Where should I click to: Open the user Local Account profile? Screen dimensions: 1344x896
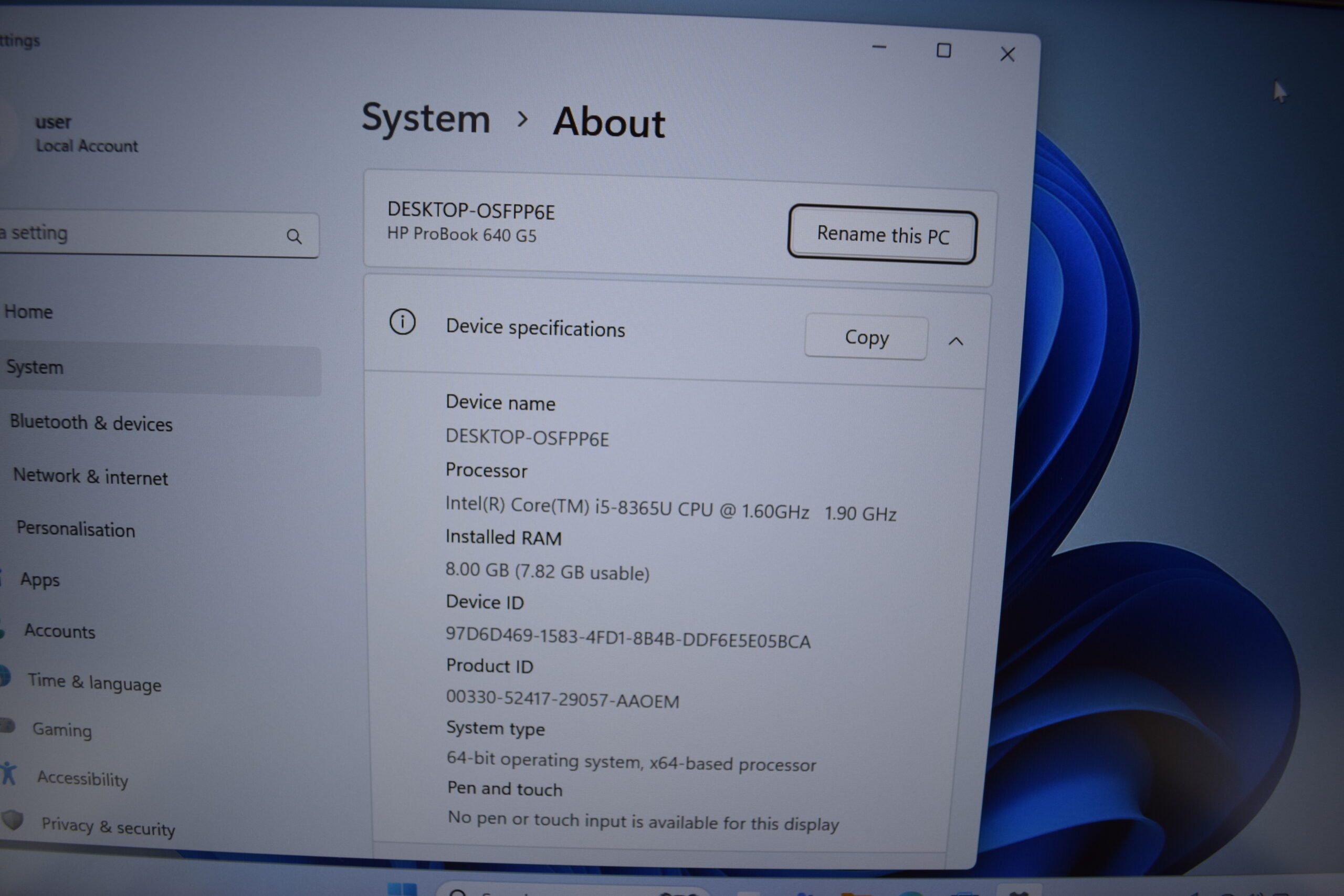(86, 134)
